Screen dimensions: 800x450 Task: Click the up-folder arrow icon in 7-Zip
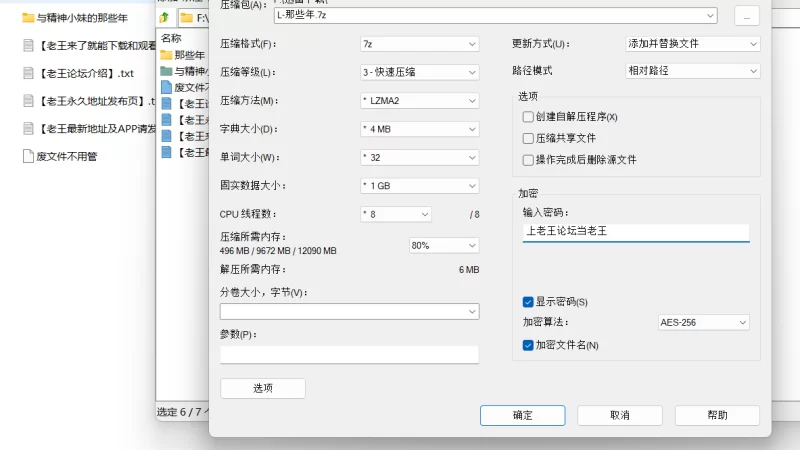coord(164,18)
